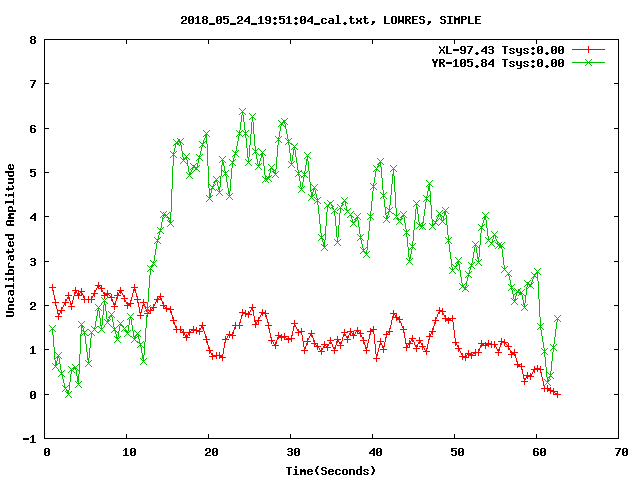Click y-axis tick label -1
Screen dimensions: 640x480
pos(29,439)
